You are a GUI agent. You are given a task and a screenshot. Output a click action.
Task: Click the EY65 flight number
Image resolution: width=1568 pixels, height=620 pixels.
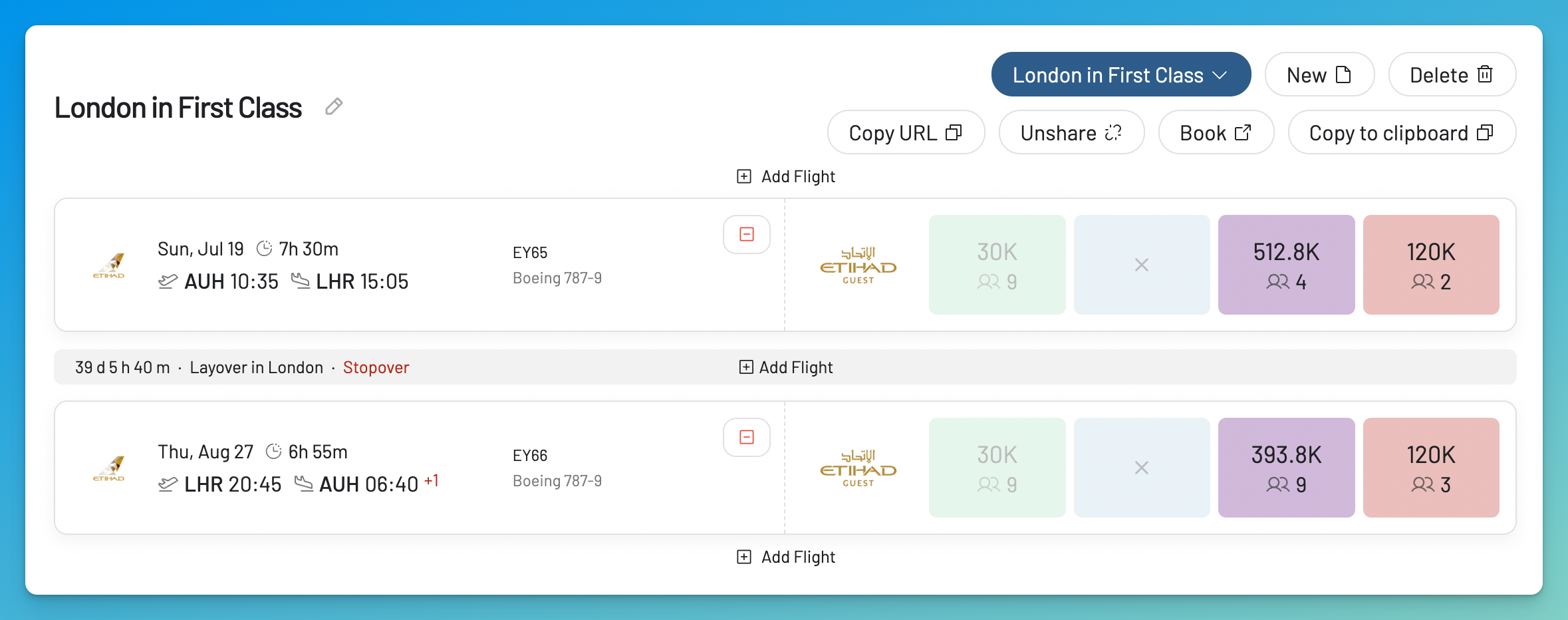[530, 253]
